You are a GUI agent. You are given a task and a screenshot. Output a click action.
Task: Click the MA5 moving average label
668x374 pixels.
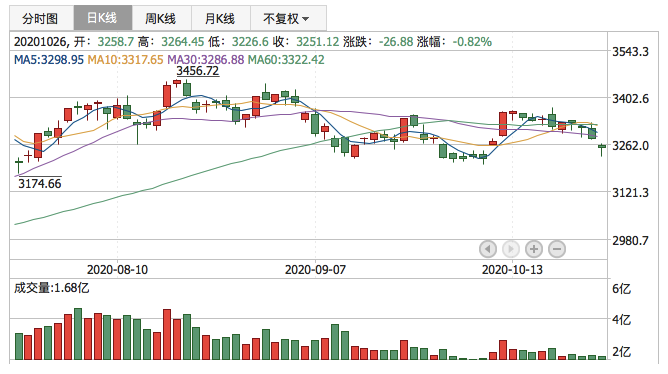pyautogui.click(x=49, y=59)
